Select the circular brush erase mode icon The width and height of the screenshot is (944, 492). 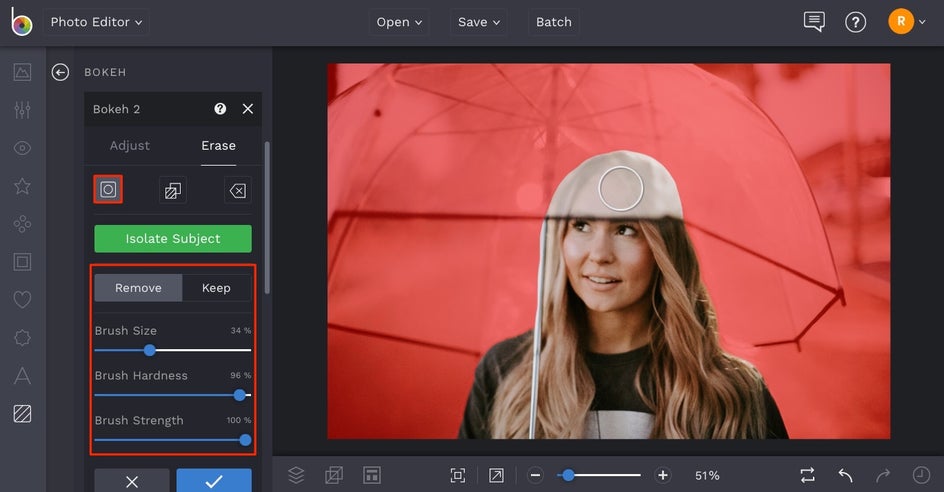point(108,190)
